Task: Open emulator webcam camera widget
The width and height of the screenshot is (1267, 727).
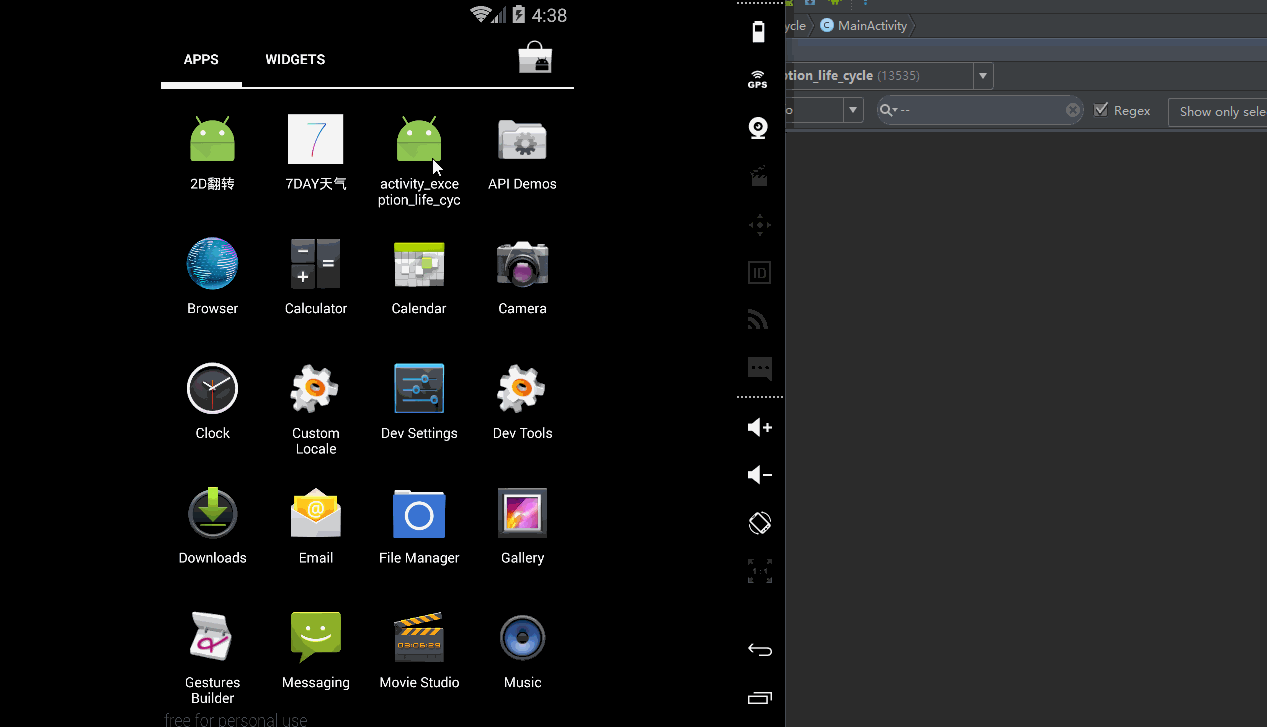Action: coord(759,128)
